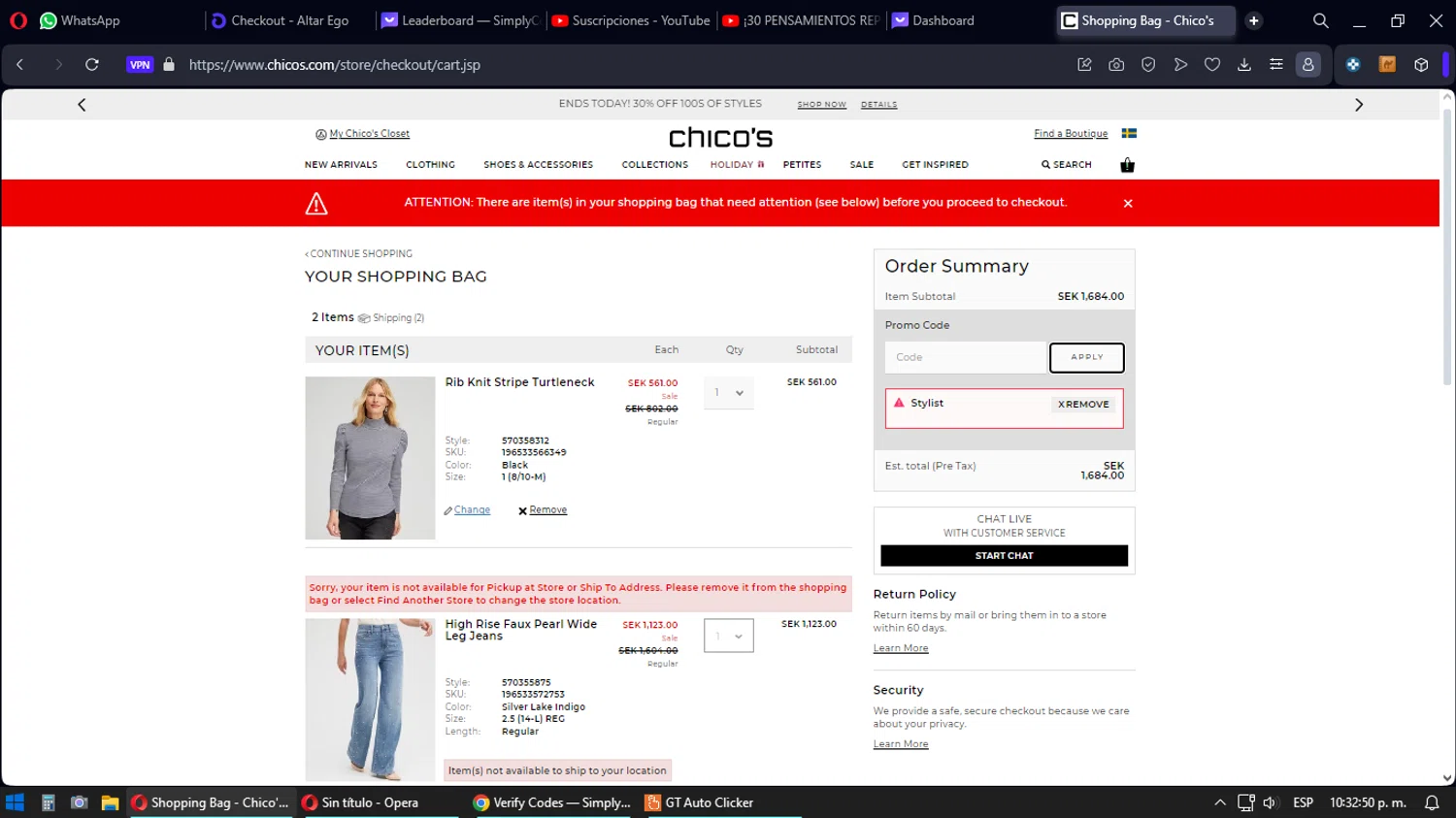
Task: Click CONTINUE SHOPPING link
Action: pos(359,254)
